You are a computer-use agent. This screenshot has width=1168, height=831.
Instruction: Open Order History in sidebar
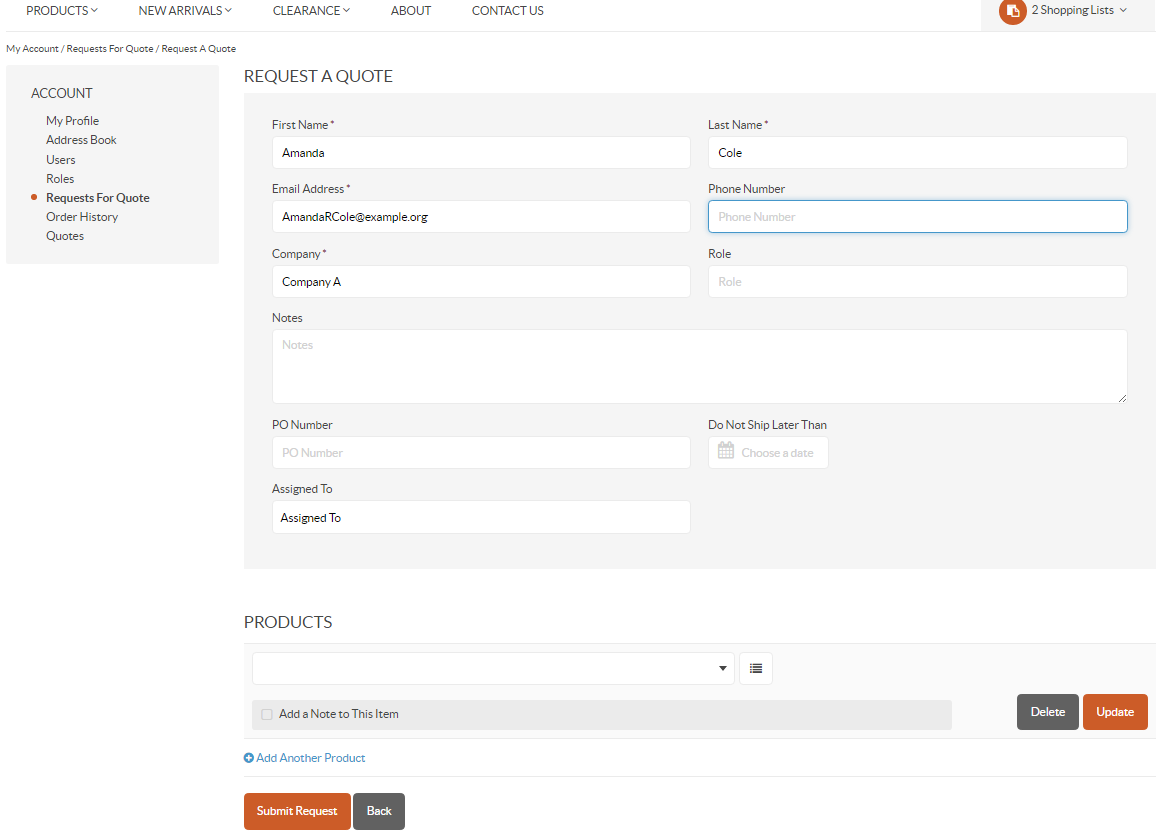(x=82, y=217)
